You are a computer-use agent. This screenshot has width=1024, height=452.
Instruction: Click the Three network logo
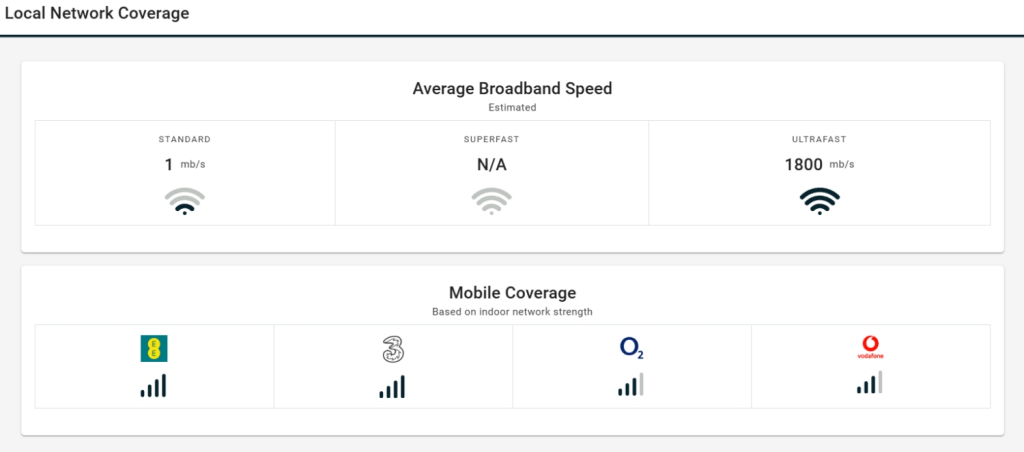(x=392, y=349)
